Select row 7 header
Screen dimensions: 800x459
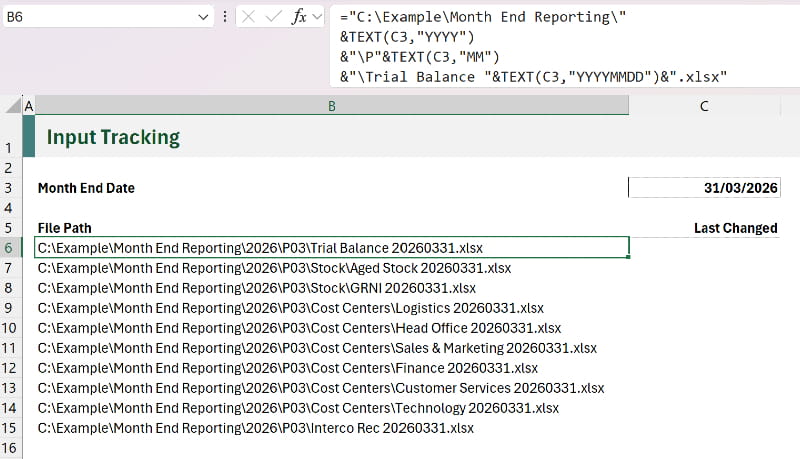click(x=10, y=268)
